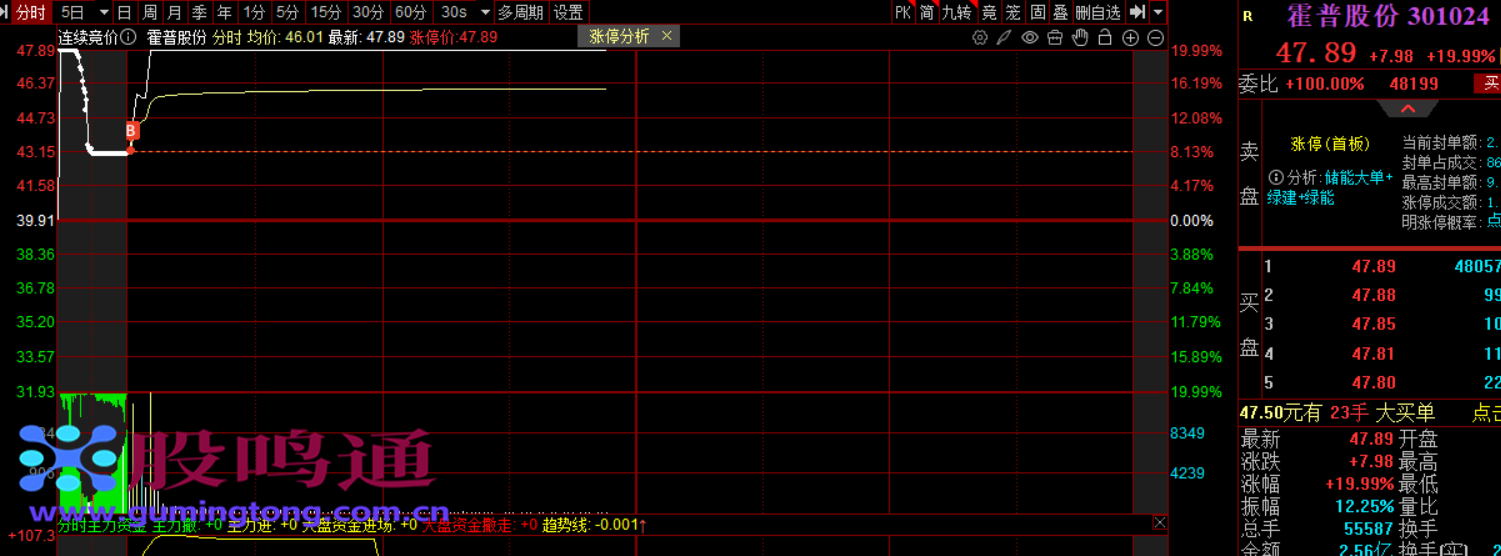Open the top toolbar overflow dropdown arrow
Image resolution: width=1501 pixels, height=556 pixels.
(1158, 13)
